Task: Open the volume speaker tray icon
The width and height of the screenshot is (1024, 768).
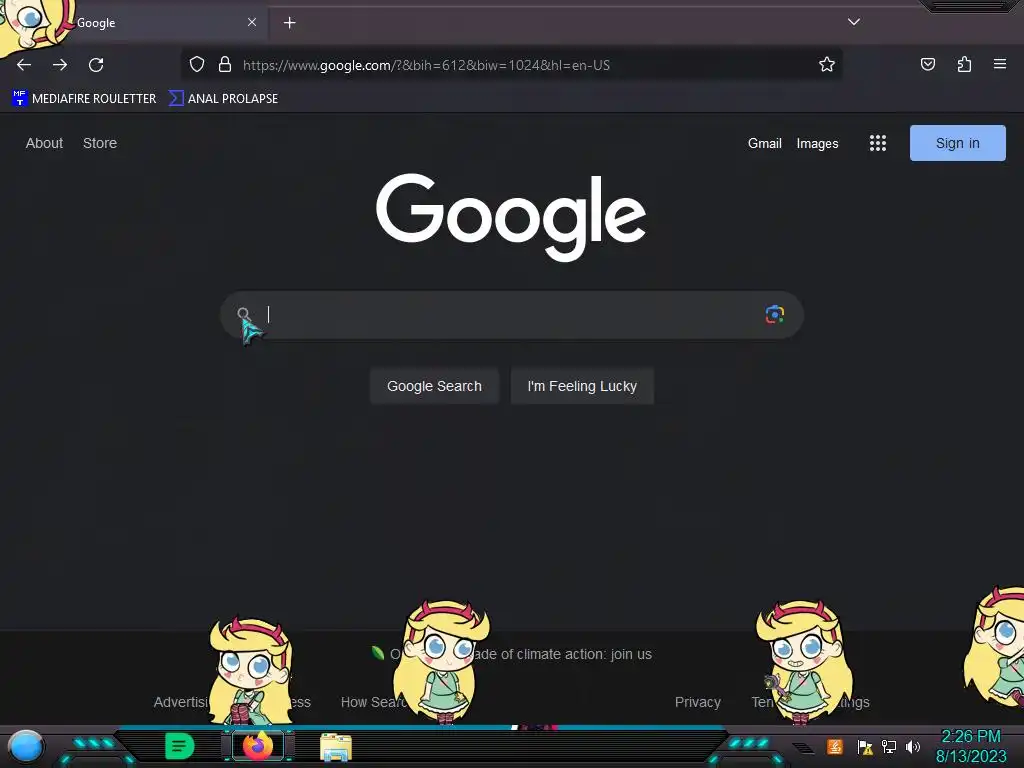Action: [912, 746]
